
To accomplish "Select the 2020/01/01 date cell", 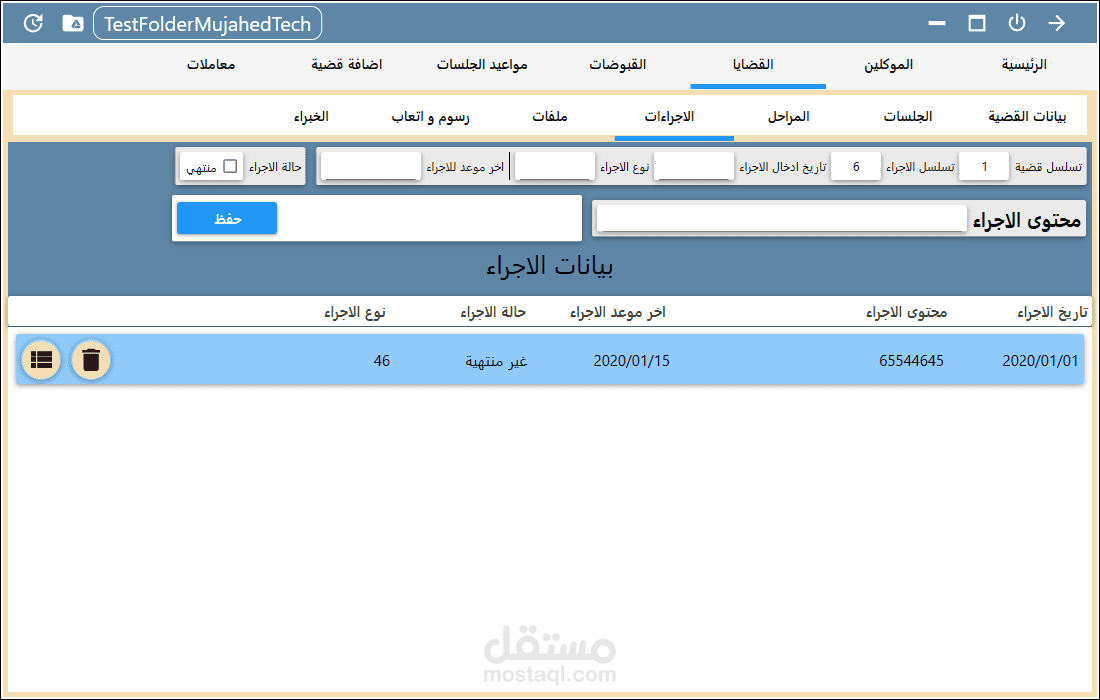I will pos(1040,361).
